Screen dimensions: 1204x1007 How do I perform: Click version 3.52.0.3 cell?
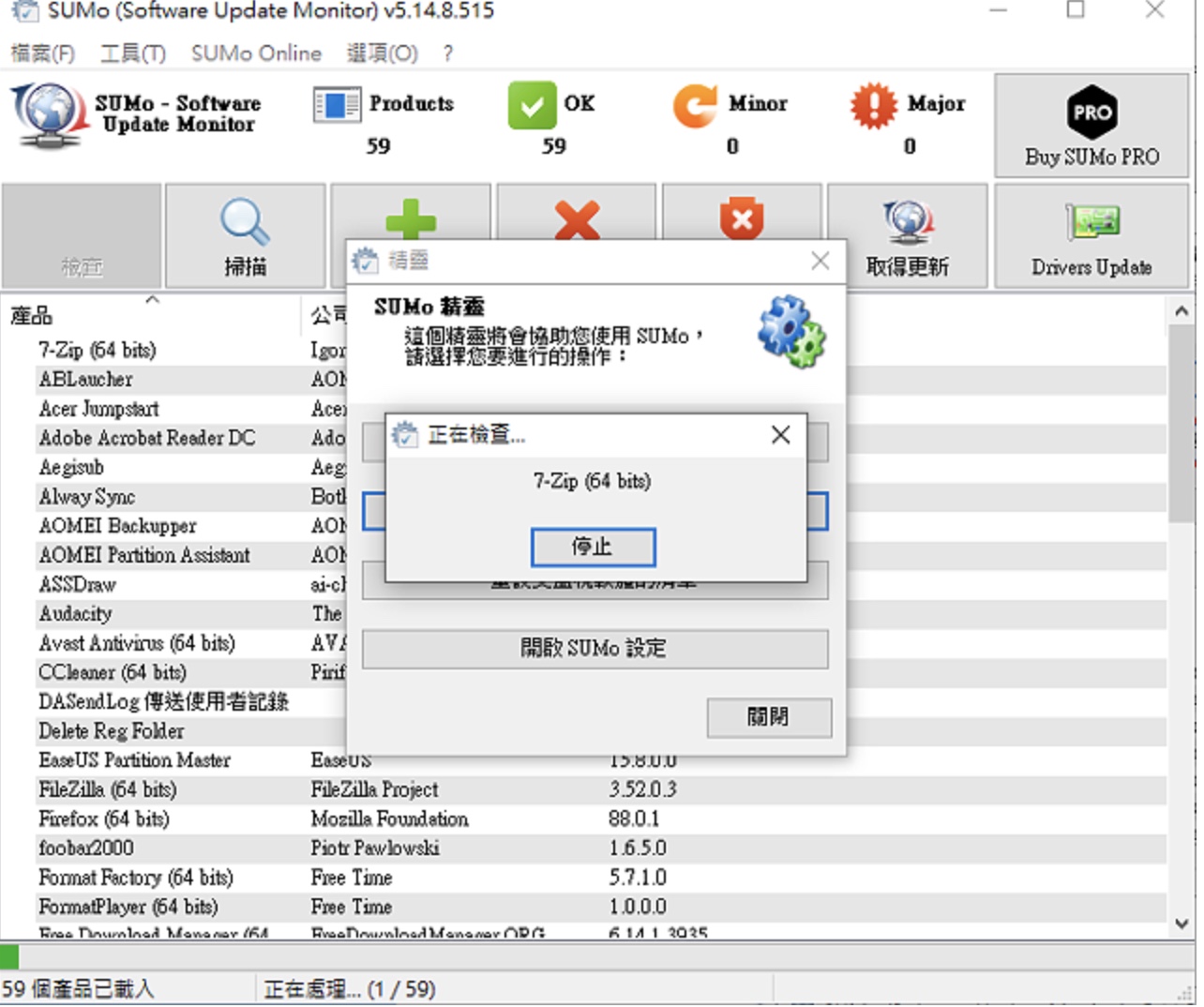pos(642,789)
